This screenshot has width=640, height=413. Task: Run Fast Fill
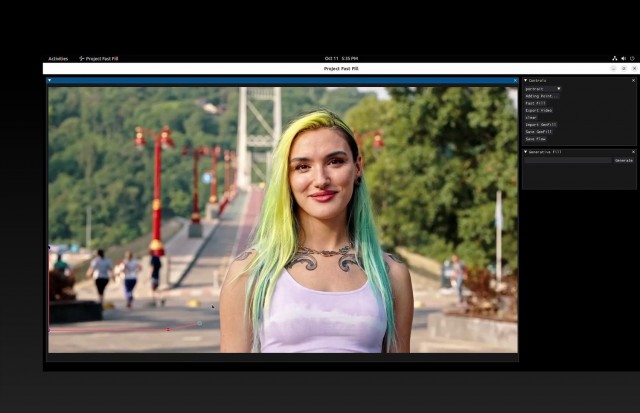(535, 103)
